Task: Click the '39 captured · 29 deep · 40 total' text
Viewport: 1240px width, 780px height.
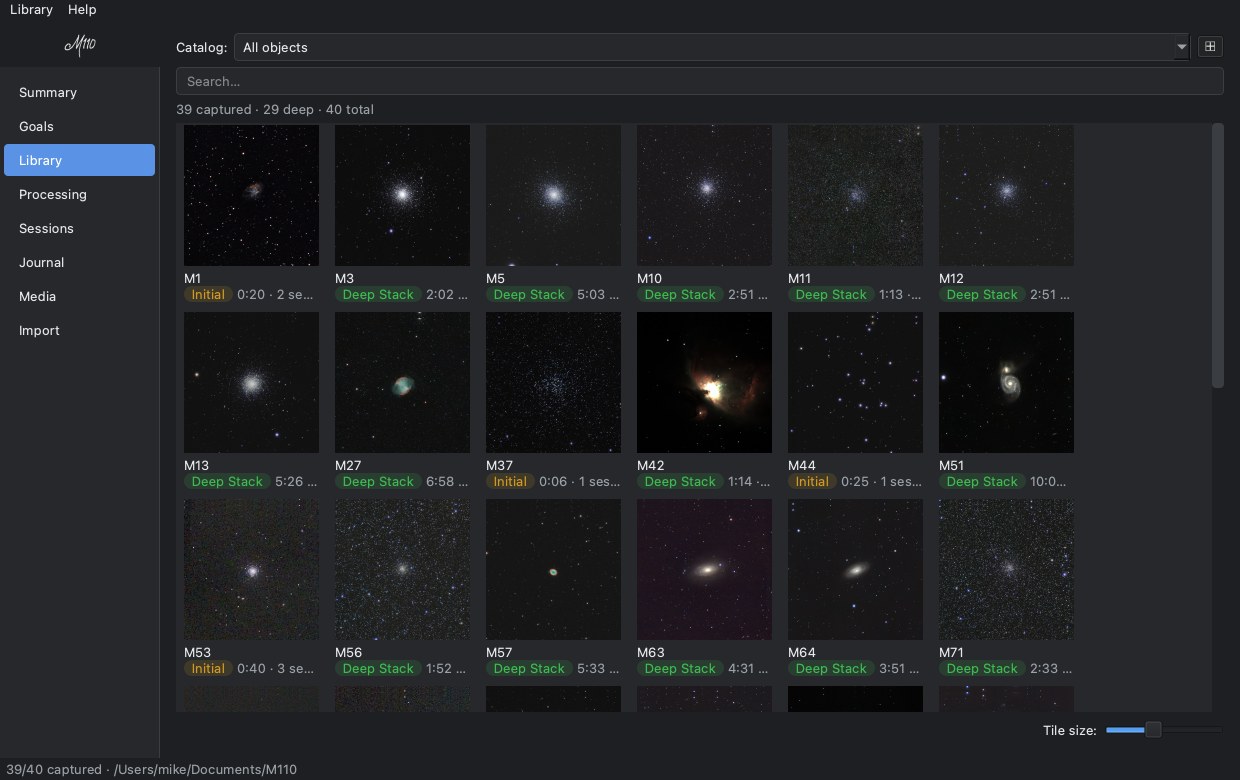Action: click(x=275, y=109)
